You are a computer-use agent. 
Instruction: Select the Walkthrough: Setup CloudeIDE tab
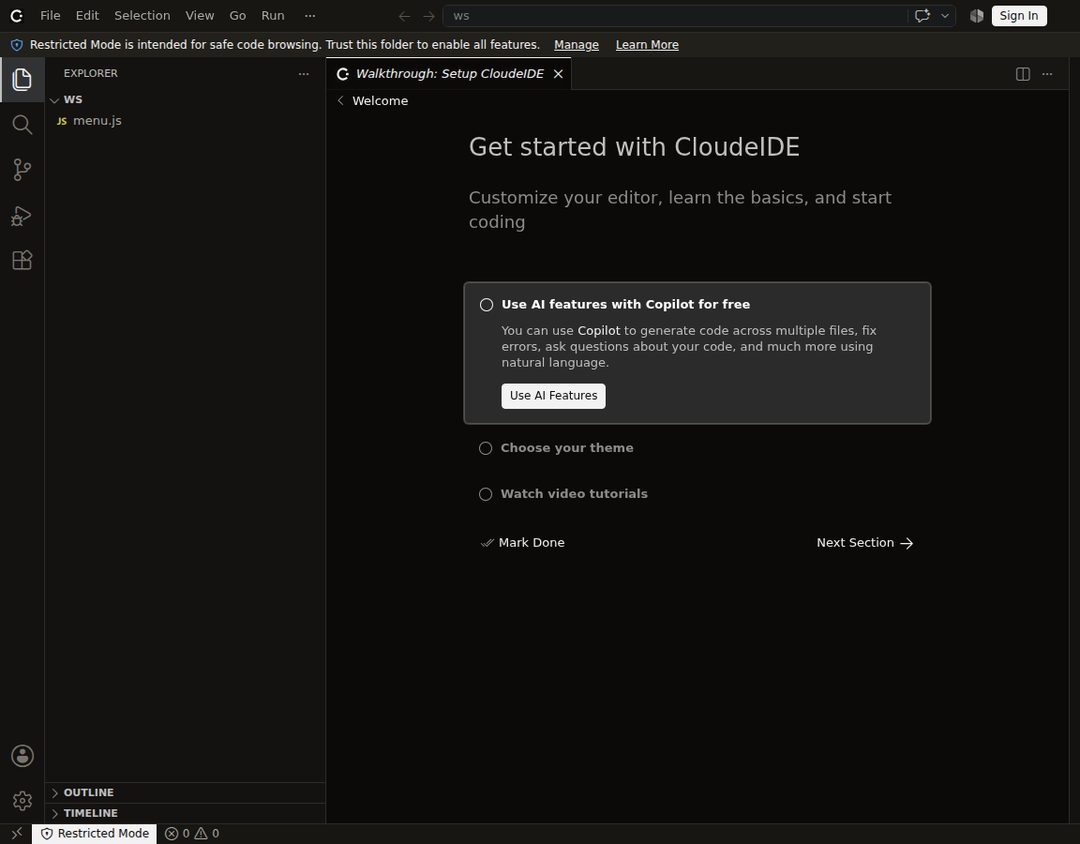click(449, 74)
